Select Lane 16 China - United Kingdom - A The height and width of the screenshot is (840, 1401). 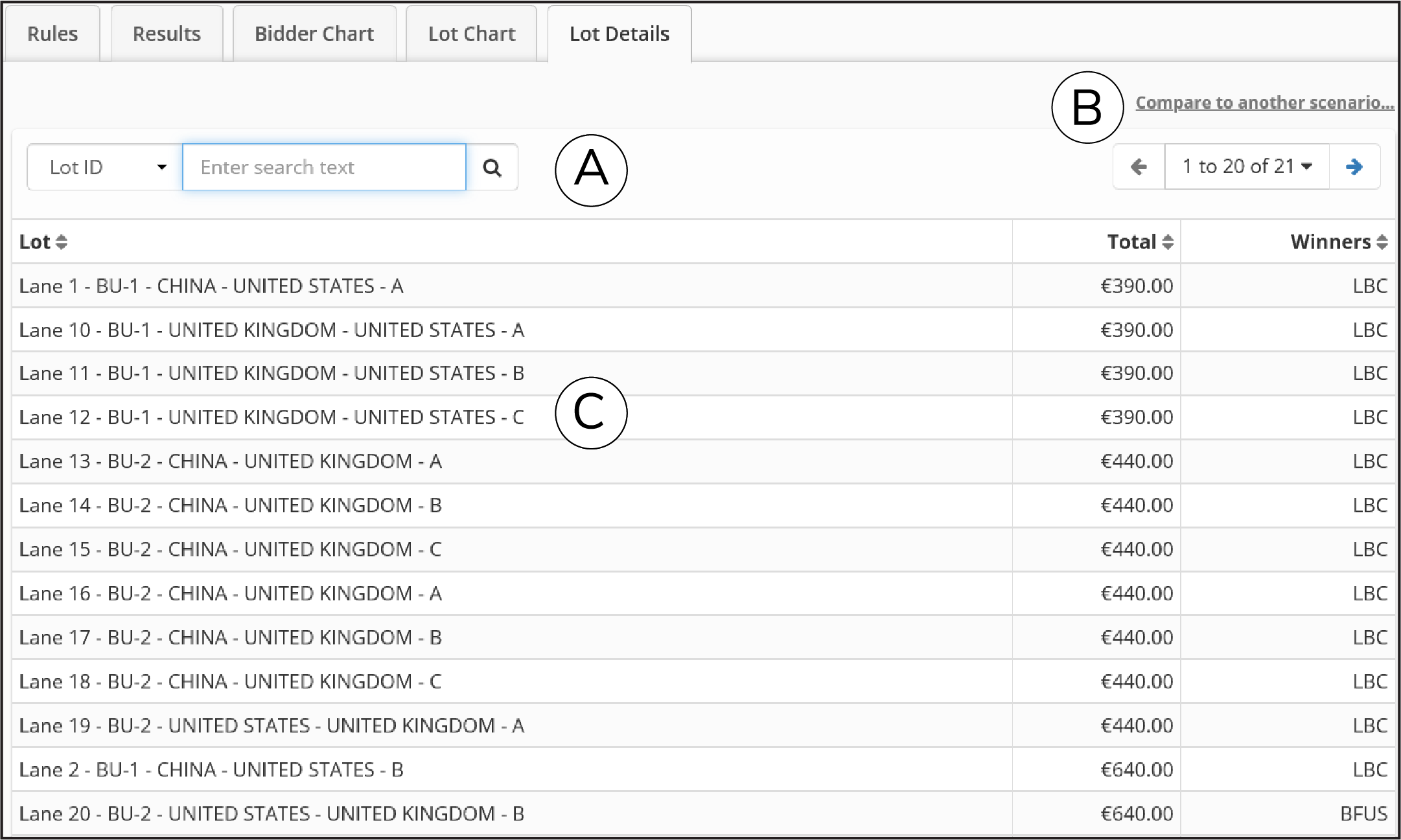(704, 594)
